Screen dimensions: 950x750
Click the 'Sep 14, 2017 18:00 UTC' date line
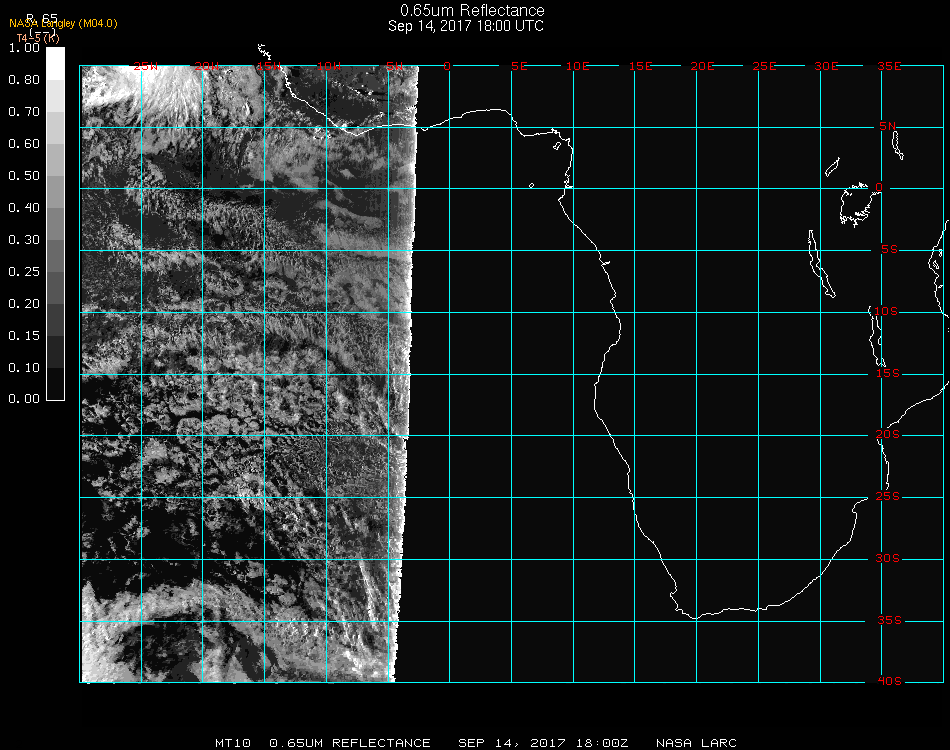(466, 26)
